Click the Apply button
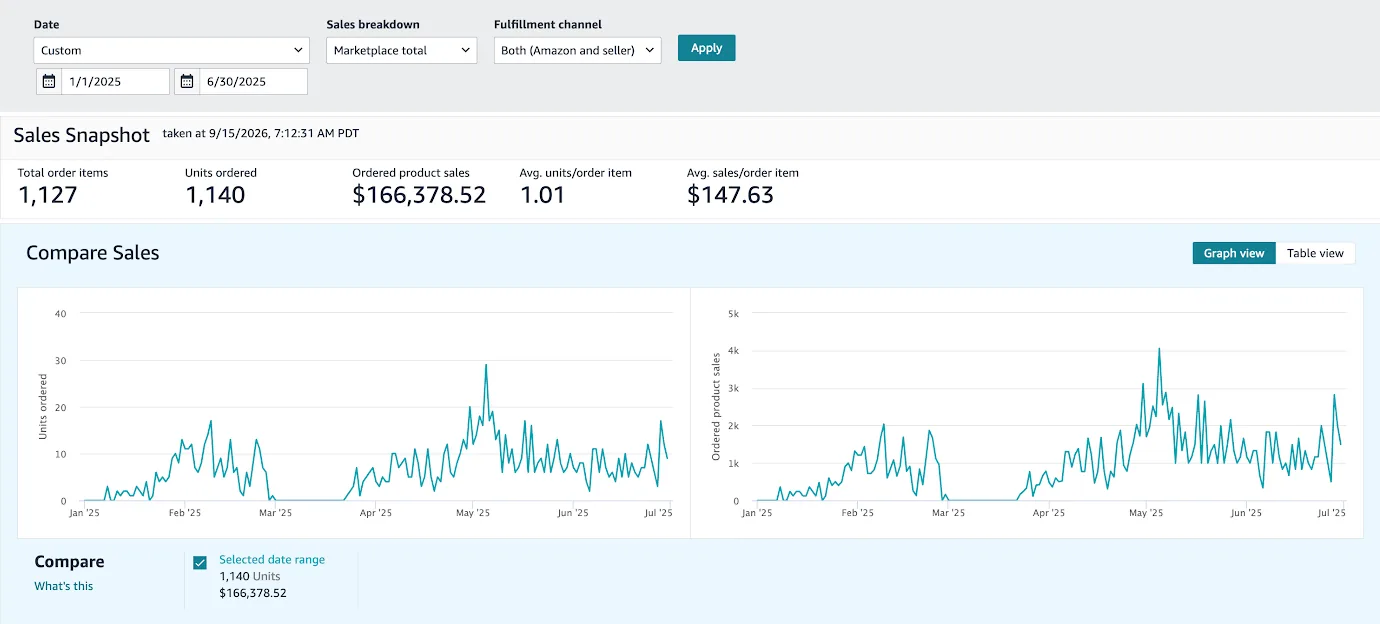Viewport: 1380px width, 624px height. 706,48
